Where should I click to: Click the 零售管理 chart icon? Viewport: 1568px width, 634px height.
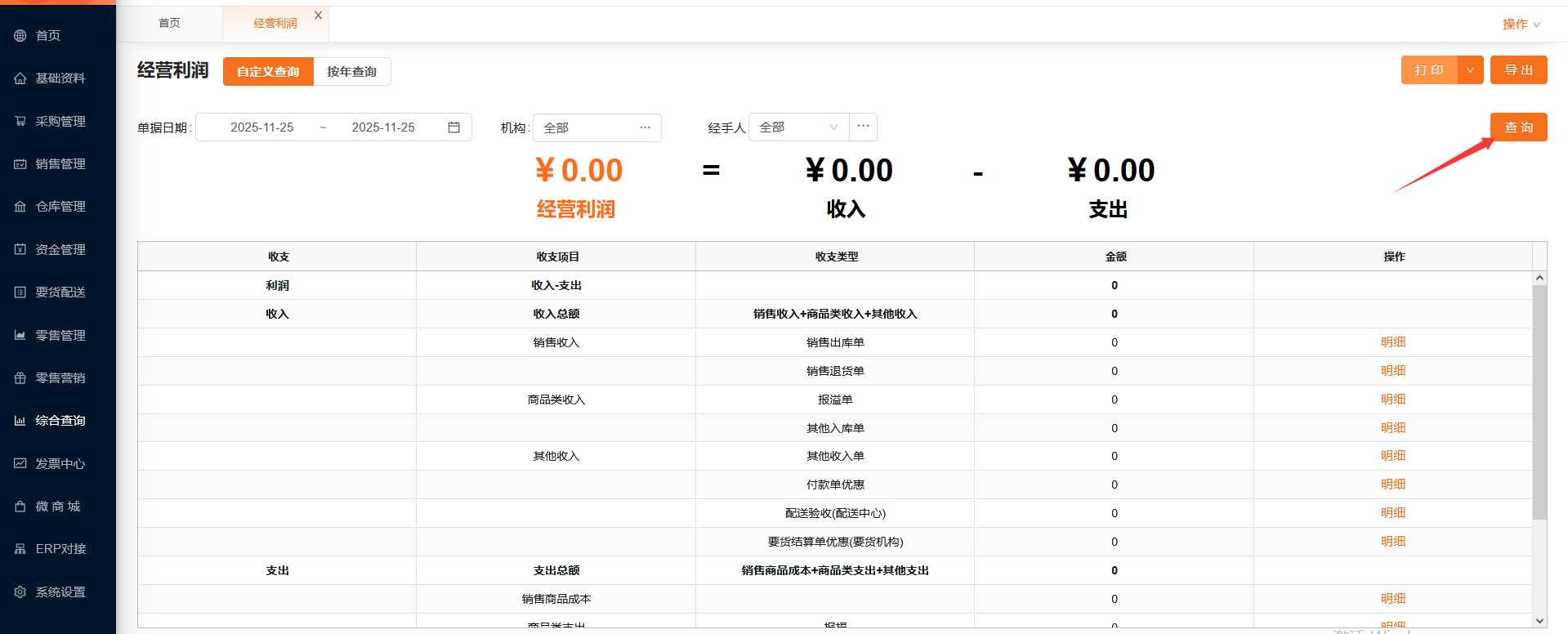click(20, 335)
